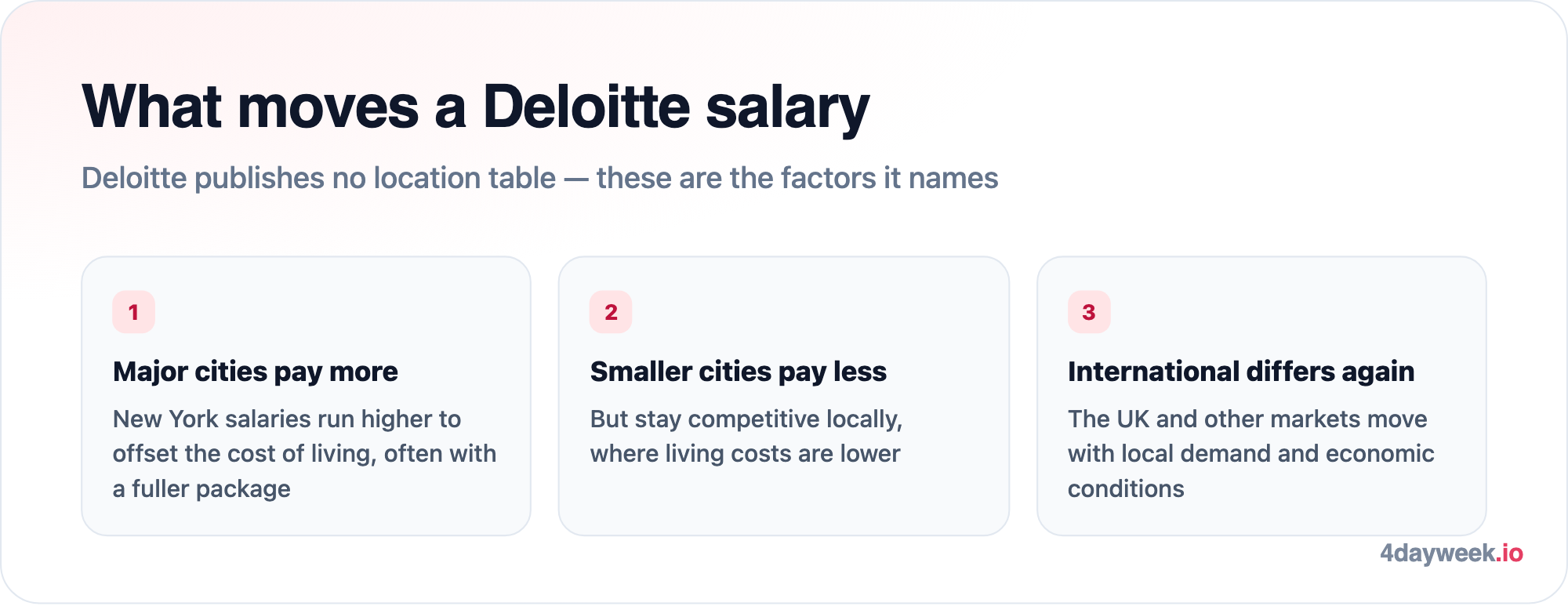Click the red .io part of logo
The image size is (1568, 606).
coord(1510,553)
